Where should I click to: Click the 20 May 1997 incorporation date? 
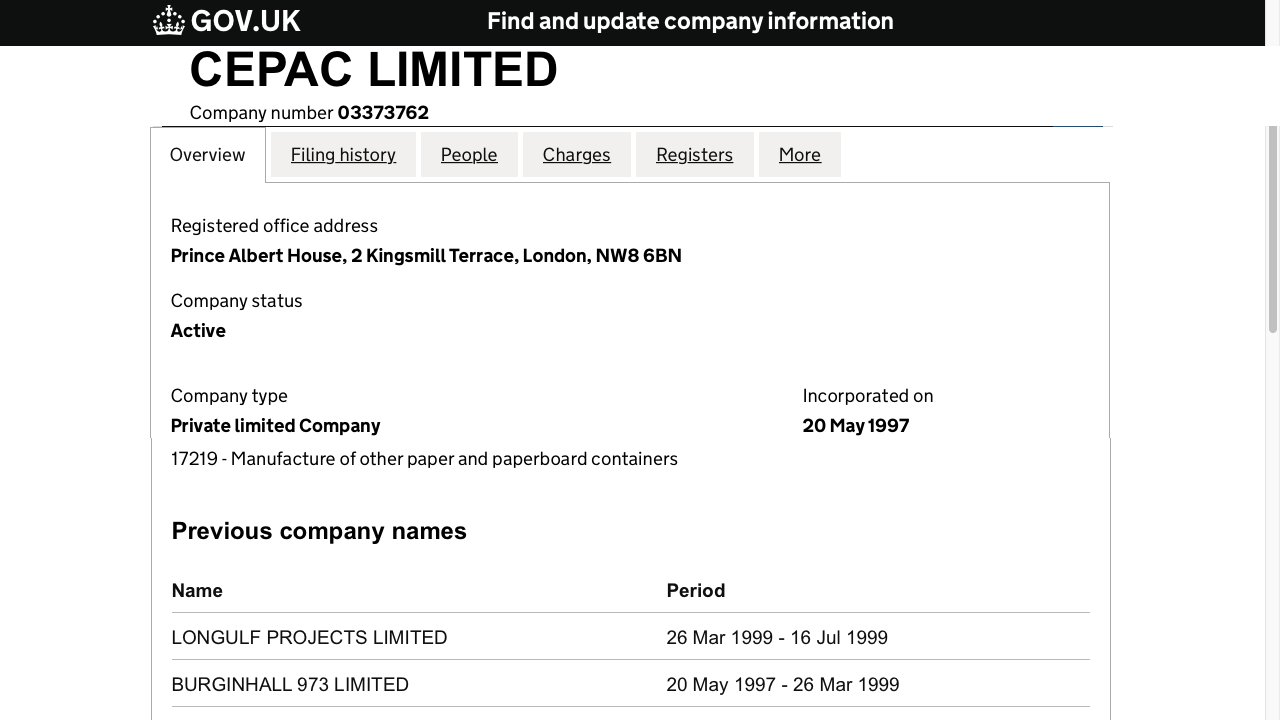click(x=856, y=426)
